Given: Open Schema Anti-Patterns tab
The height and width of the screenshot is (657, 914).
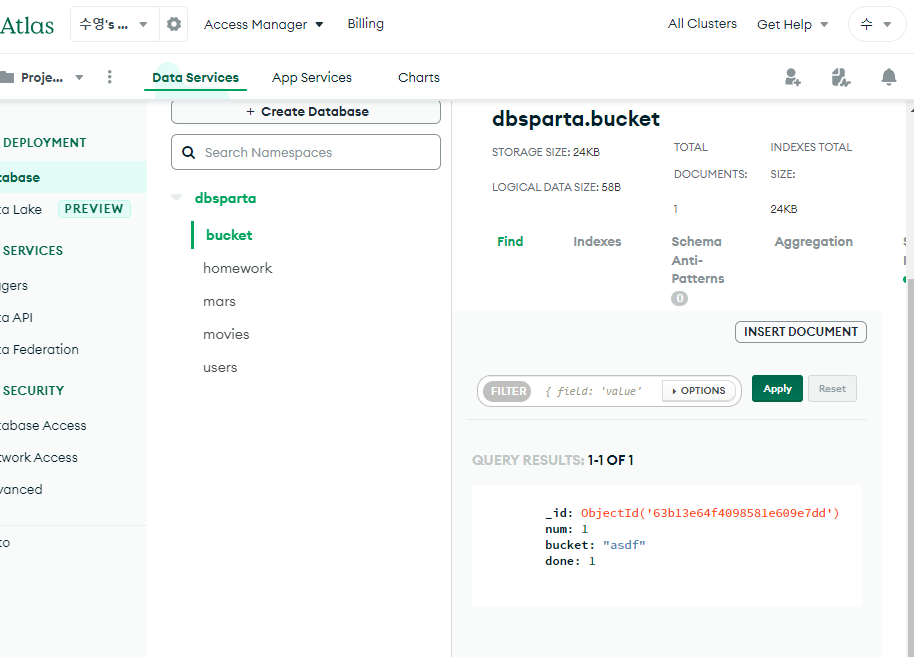Looking at the screenshot, I should tap(697, 260).
